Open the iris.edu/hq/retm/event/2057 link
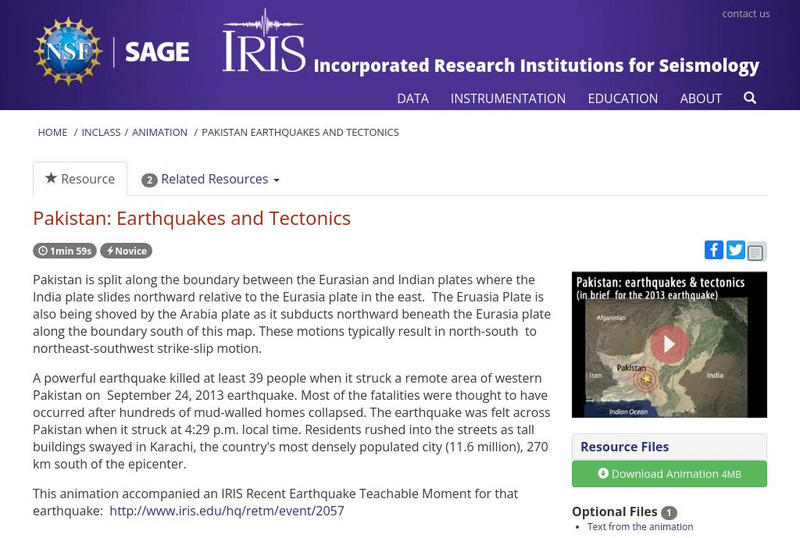The height and width of the screenshot is (538, 800). tap(227, 510)
